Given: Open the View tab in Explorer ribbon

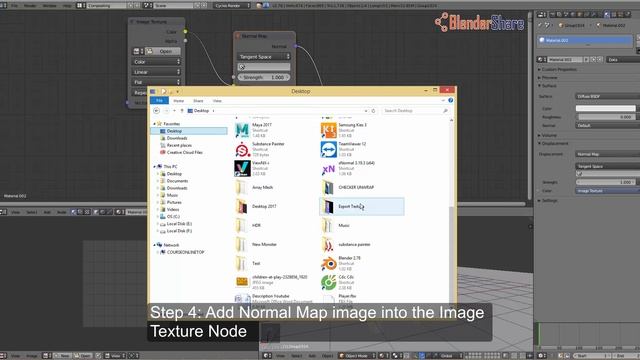Looking at the screenshot, I should [217, 100].
